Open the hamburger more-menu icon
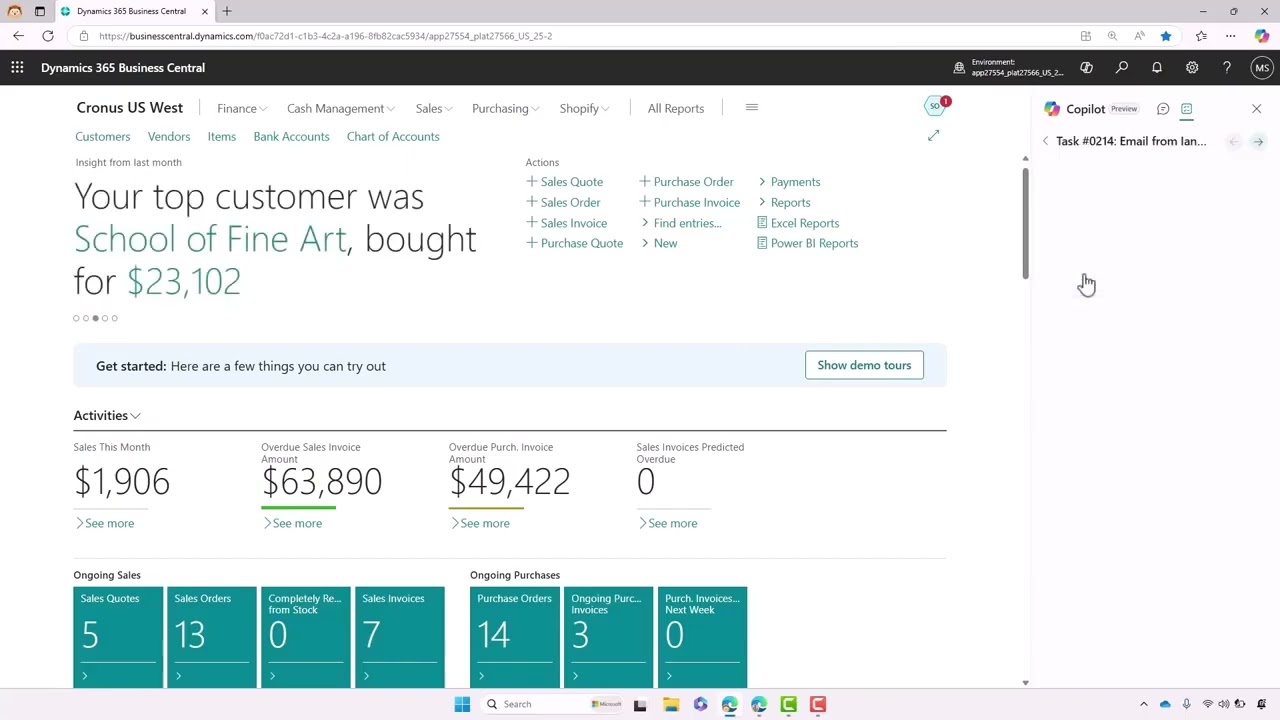1280x720 pixels. (x=752, y=108)
